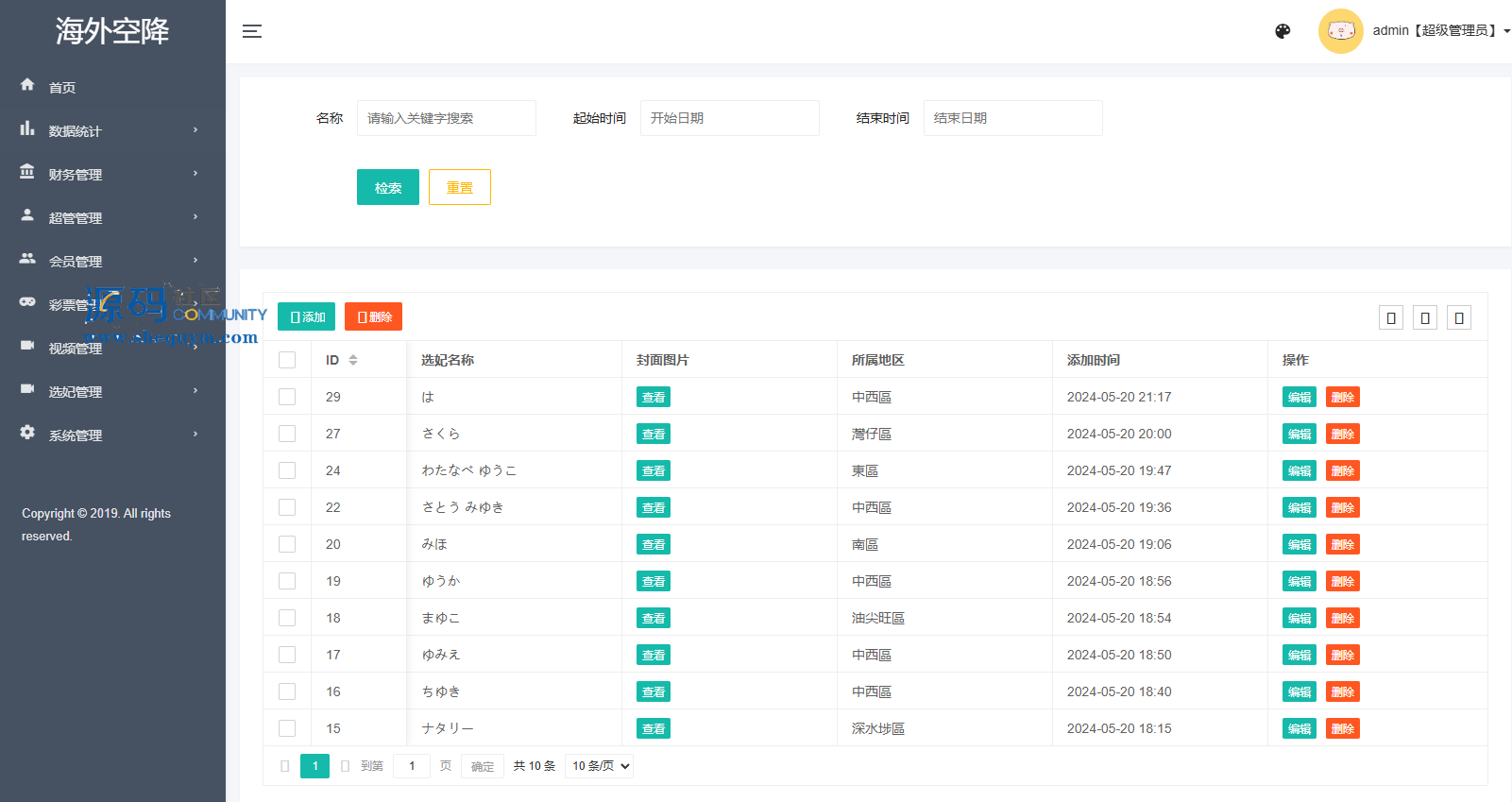Click the bar chart icon for 数据统计

pos(27,128)
